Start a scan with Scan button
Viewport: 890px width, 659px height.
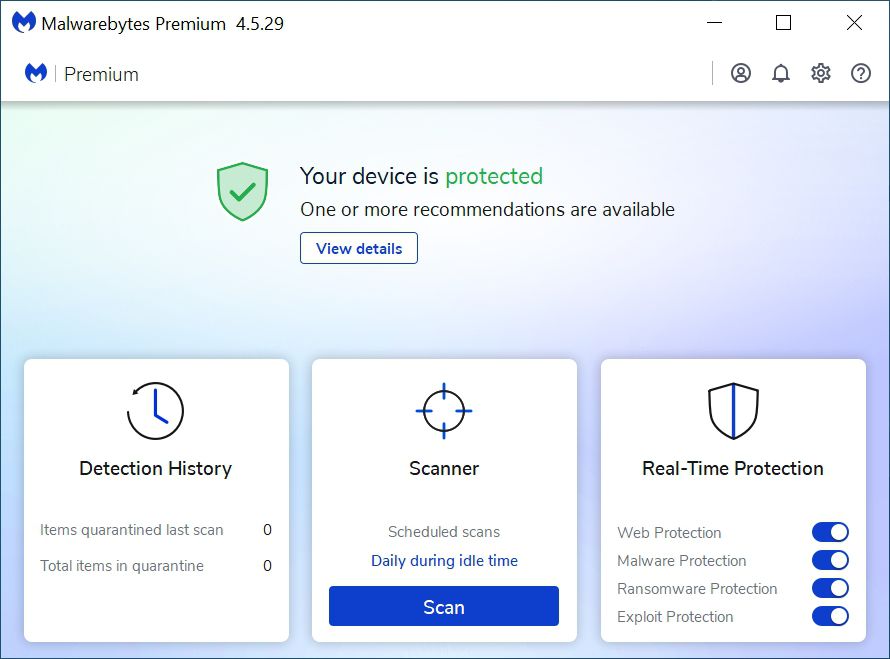(x=444, y=606)
